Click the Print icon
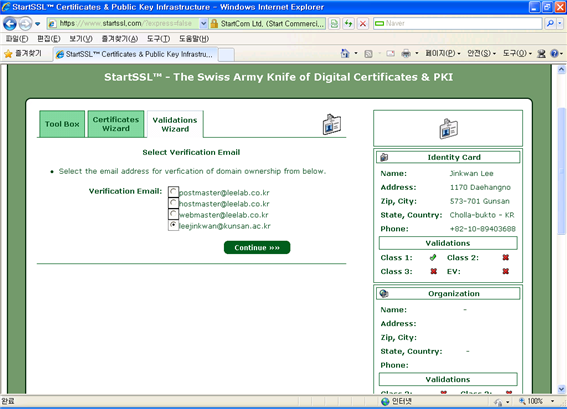This screenshot has height=409, width=567. click(406, 54)
